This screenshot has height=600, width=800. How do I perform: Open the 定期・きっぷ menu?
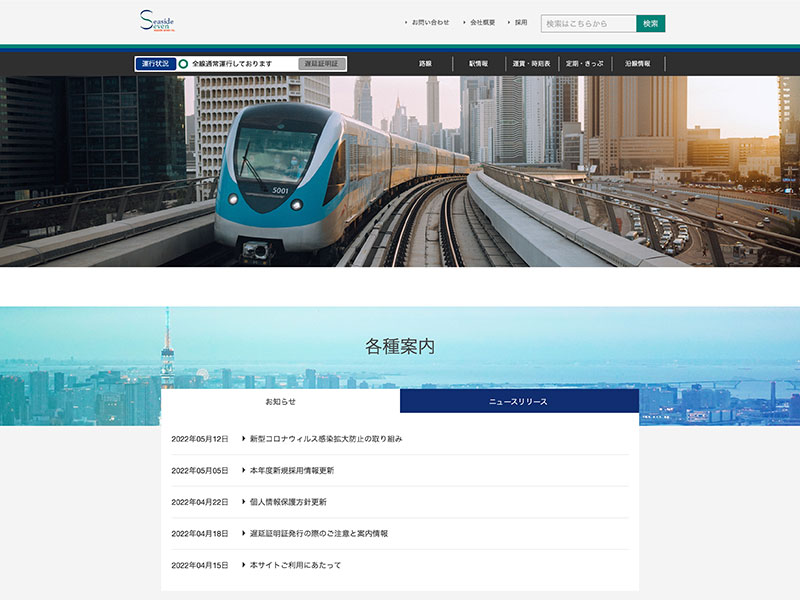(584, 64)
